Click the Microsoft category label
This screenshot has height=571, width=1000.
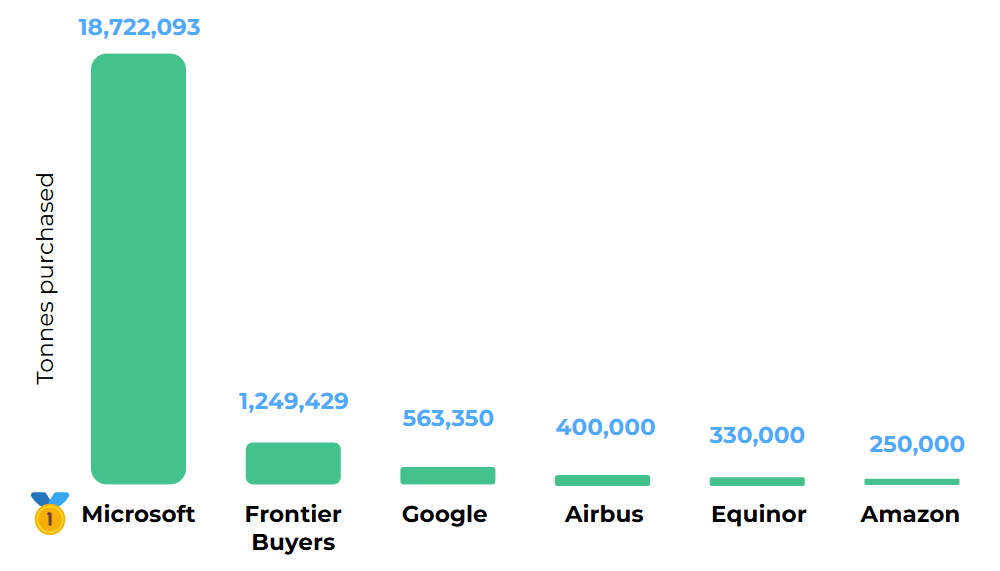click(x=138, y=514)
